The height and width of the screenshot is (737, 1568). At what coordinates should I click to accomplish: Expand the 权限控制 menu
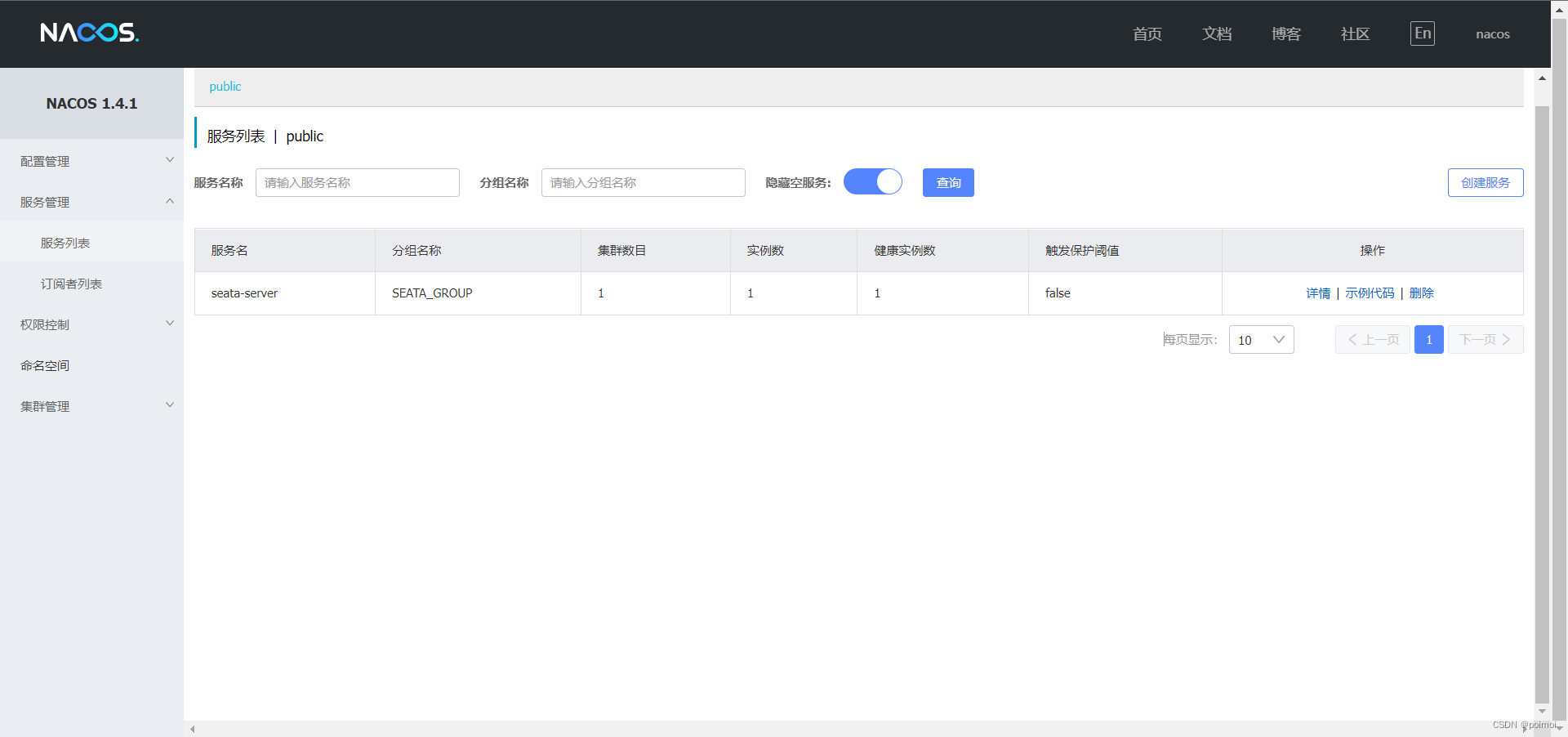click(91, 324)
